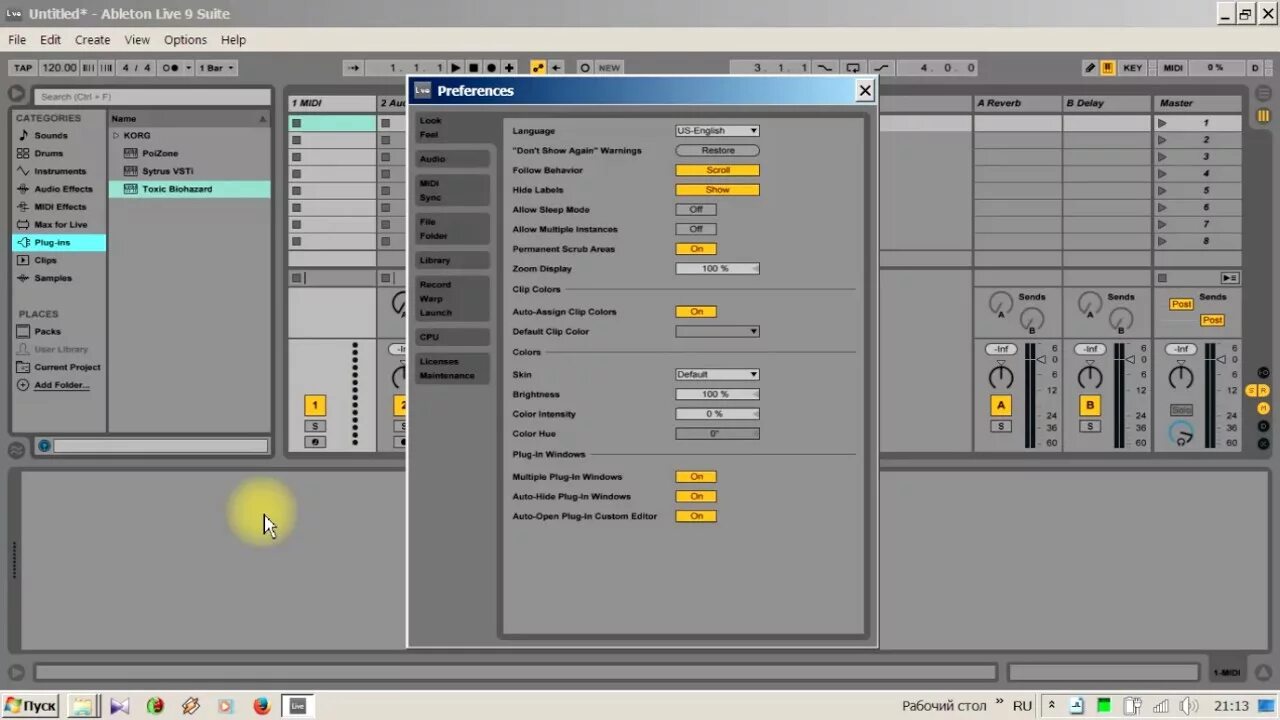Click the Drums category icon
Viewport: 1280px width, 720px height.
click(24, 153)
